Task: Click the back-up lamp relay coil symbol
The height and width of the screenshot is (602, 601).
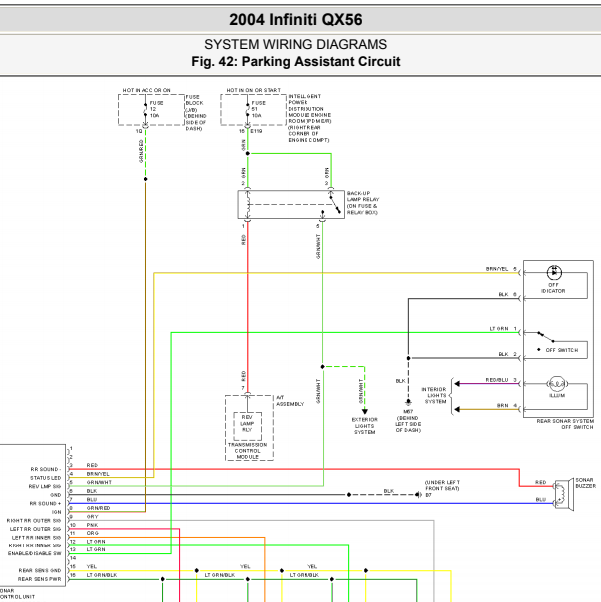Action: coord(248,205)
